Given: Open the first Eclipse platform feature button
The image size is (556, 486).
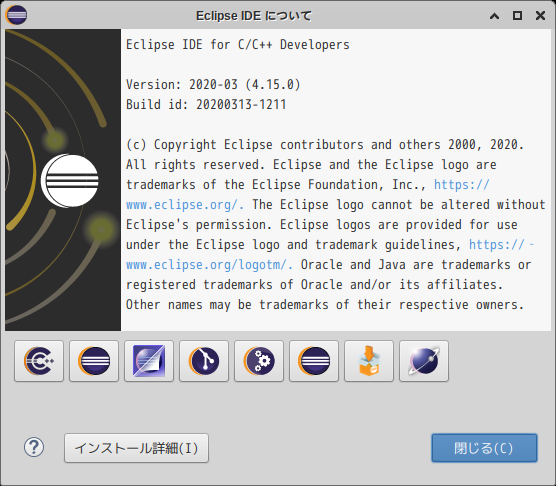Looking at the screenshot, I should point(94,361).
